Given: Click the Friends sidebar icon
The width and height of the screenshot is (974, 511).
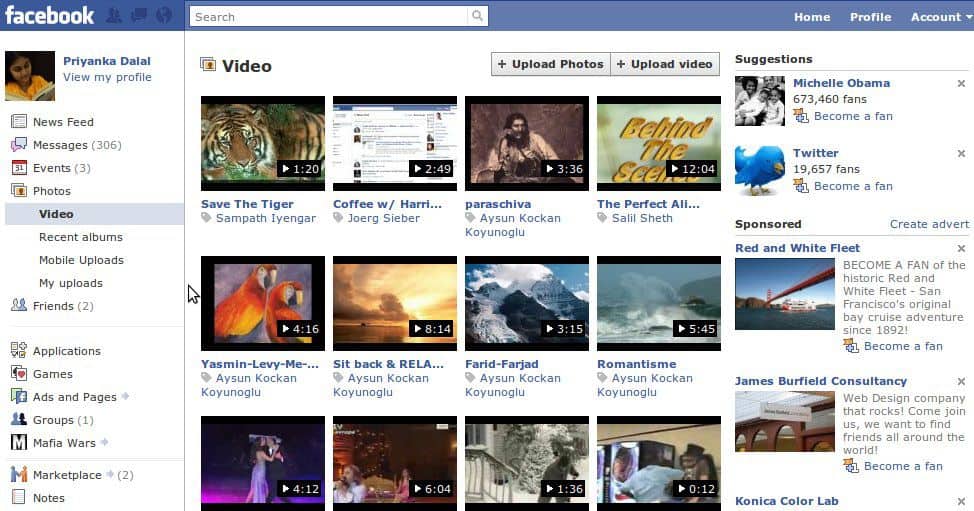Looking at the screenshot, I should point(19,305).
